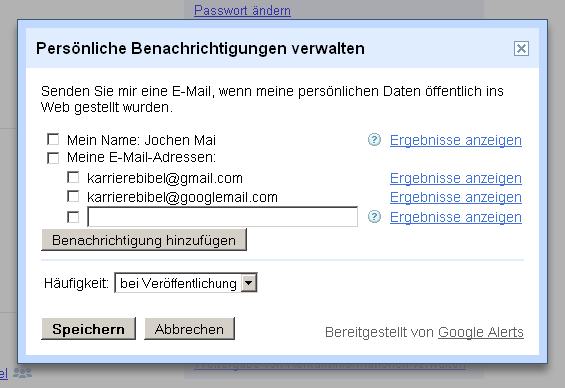Open the Häufigkeit dropdown list
This screenshot has width=565, height=388.
[186, 283]
